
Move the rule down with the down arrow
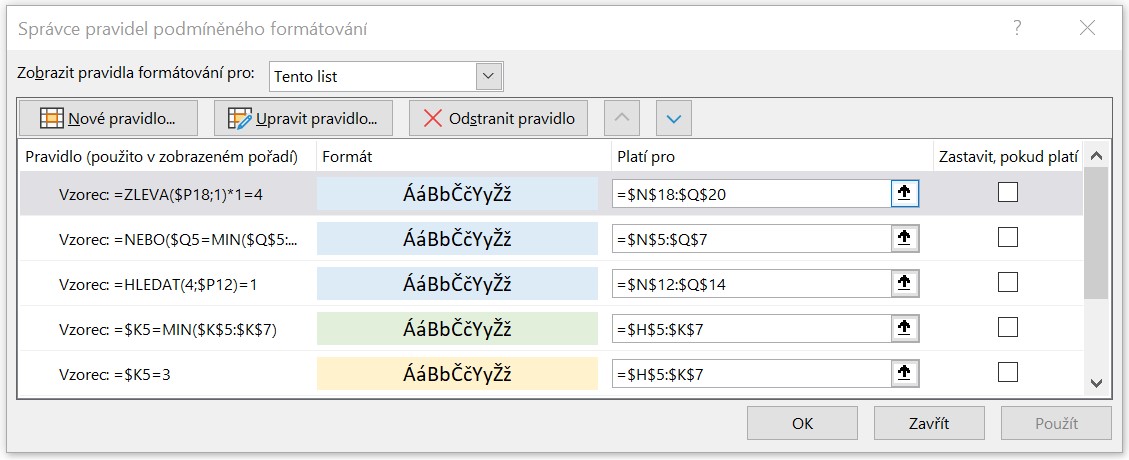[674, 118]
